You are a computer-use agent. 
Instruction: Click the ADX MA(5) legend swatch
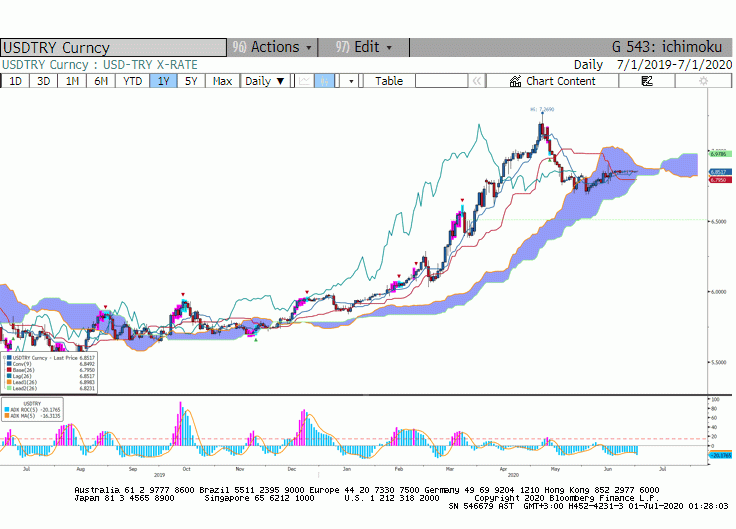tap(7, 415)
